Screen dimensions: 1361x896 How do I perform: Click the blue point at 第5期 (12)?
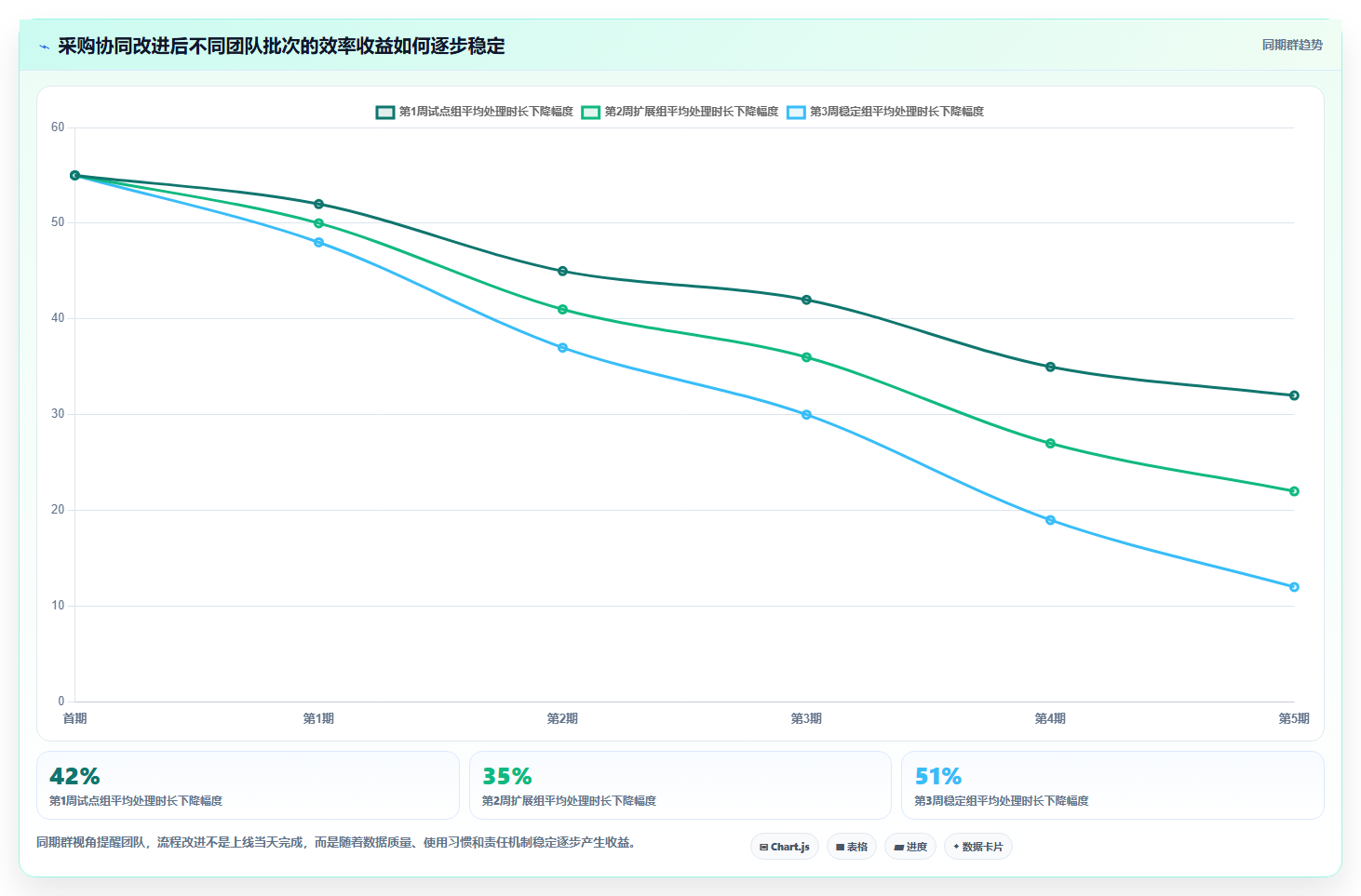coord(1294,587)
